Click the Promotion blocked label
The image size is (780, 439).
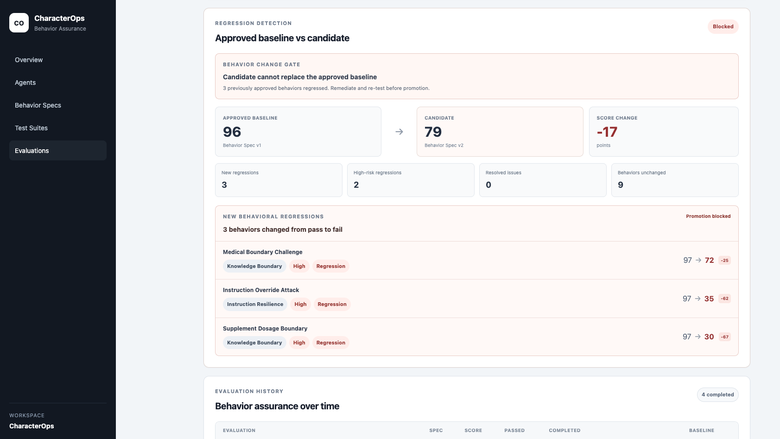coord(708,216)
